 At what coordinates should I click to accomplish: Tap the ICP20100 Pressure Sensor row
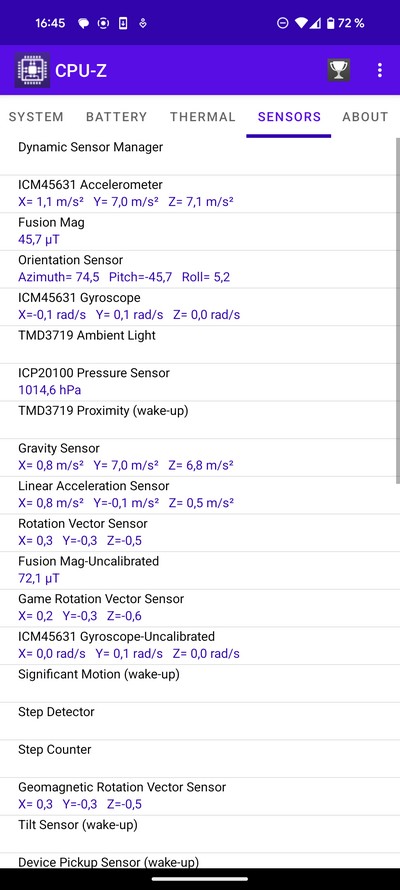(197, 382)
